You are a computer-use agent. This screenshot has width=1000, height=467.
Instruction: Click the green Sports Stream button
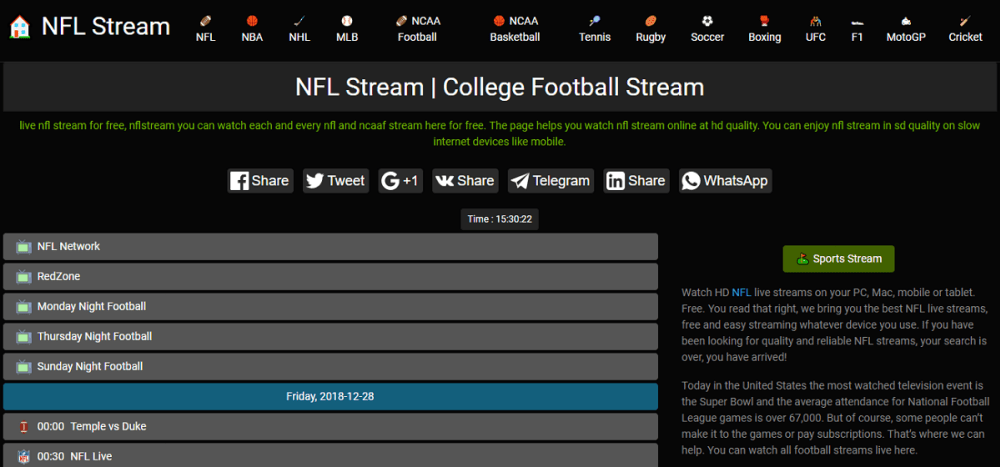tap(838, 259)
